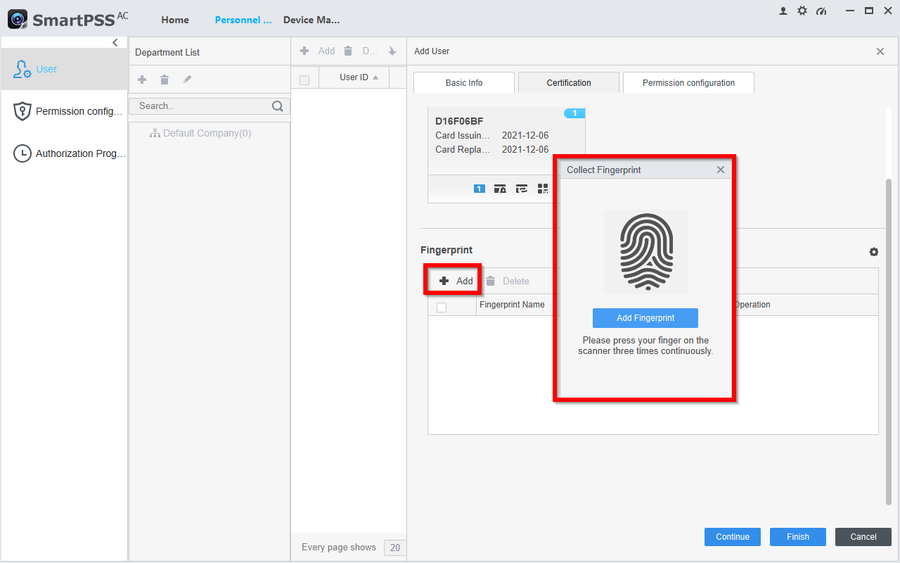The height and width of the screenshot is (563, 900).
Task: Click the search magnifier in Department List
Action: point(277,106)
